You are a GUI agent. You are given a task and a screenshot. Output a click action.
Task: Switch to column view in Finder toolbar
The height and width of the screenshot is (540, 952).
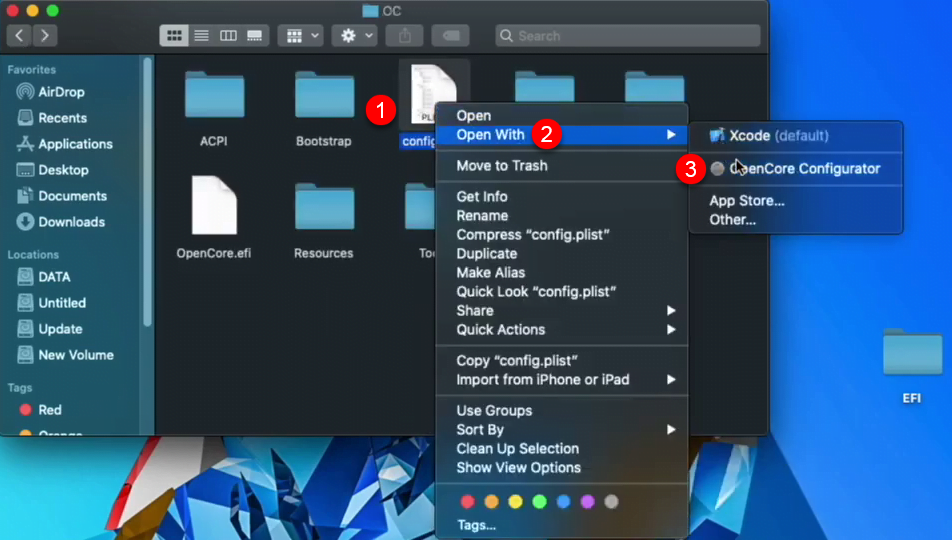(x=228, y=36)
